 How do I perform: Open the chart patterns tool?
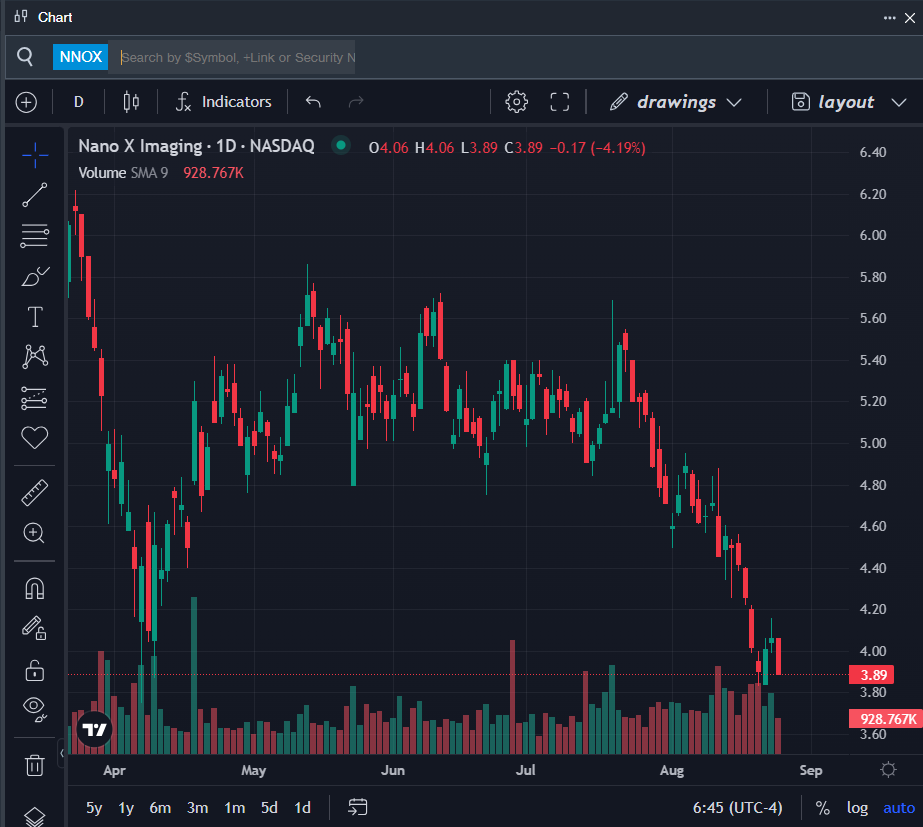click(35, 357)
